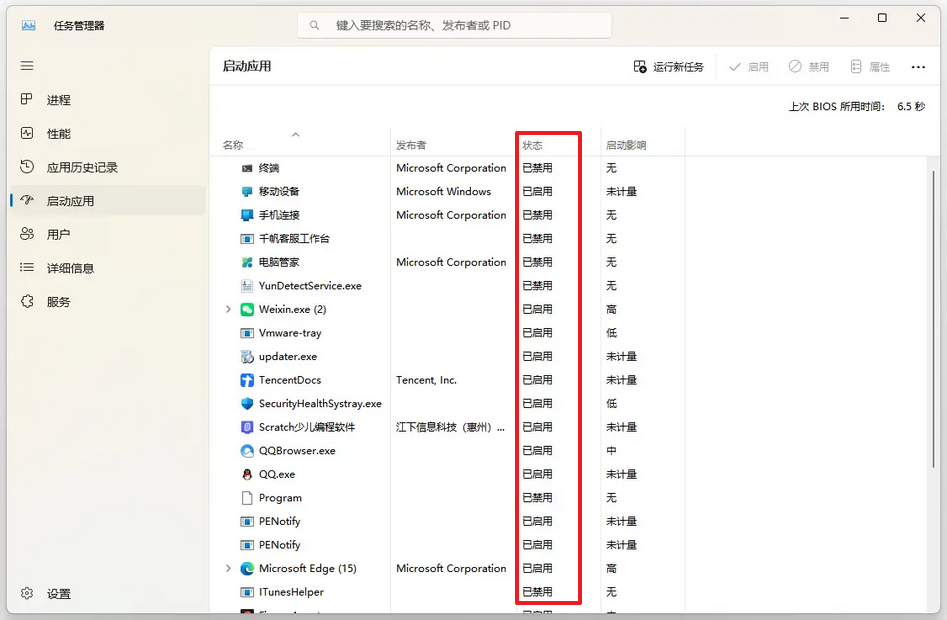This screenshot has height=620, width=947.
Task: Click 中 impact value of QQBrowser.exe
Action: click(611, 450)
